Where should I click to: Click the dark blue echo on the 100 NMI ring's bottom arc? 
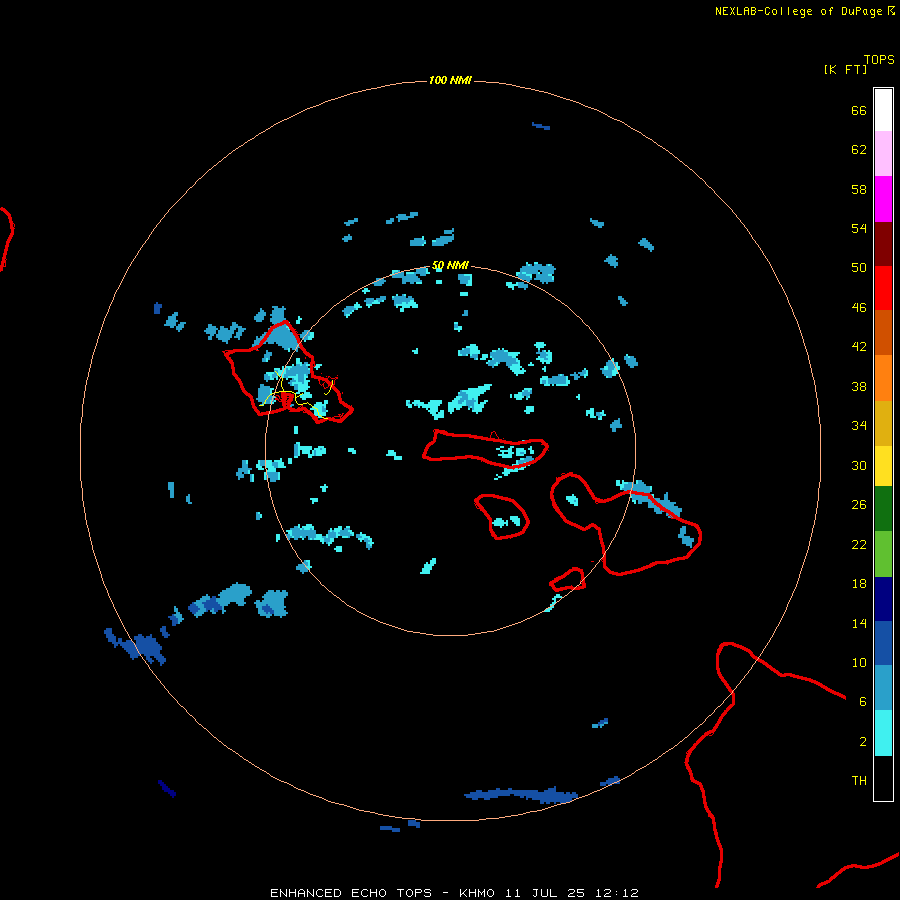[521, 795]
